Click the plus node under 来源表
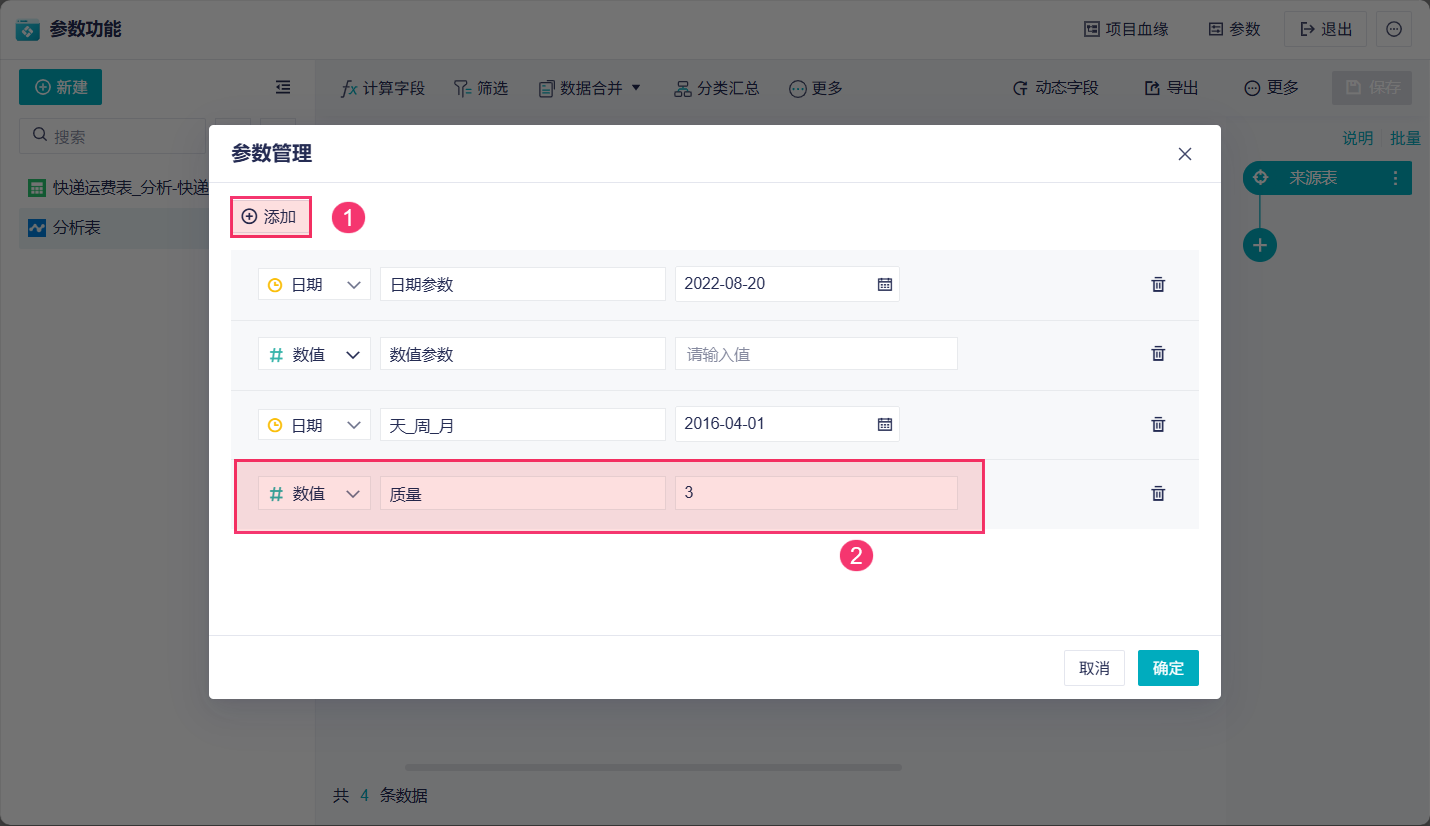 tap(1260, 244)
